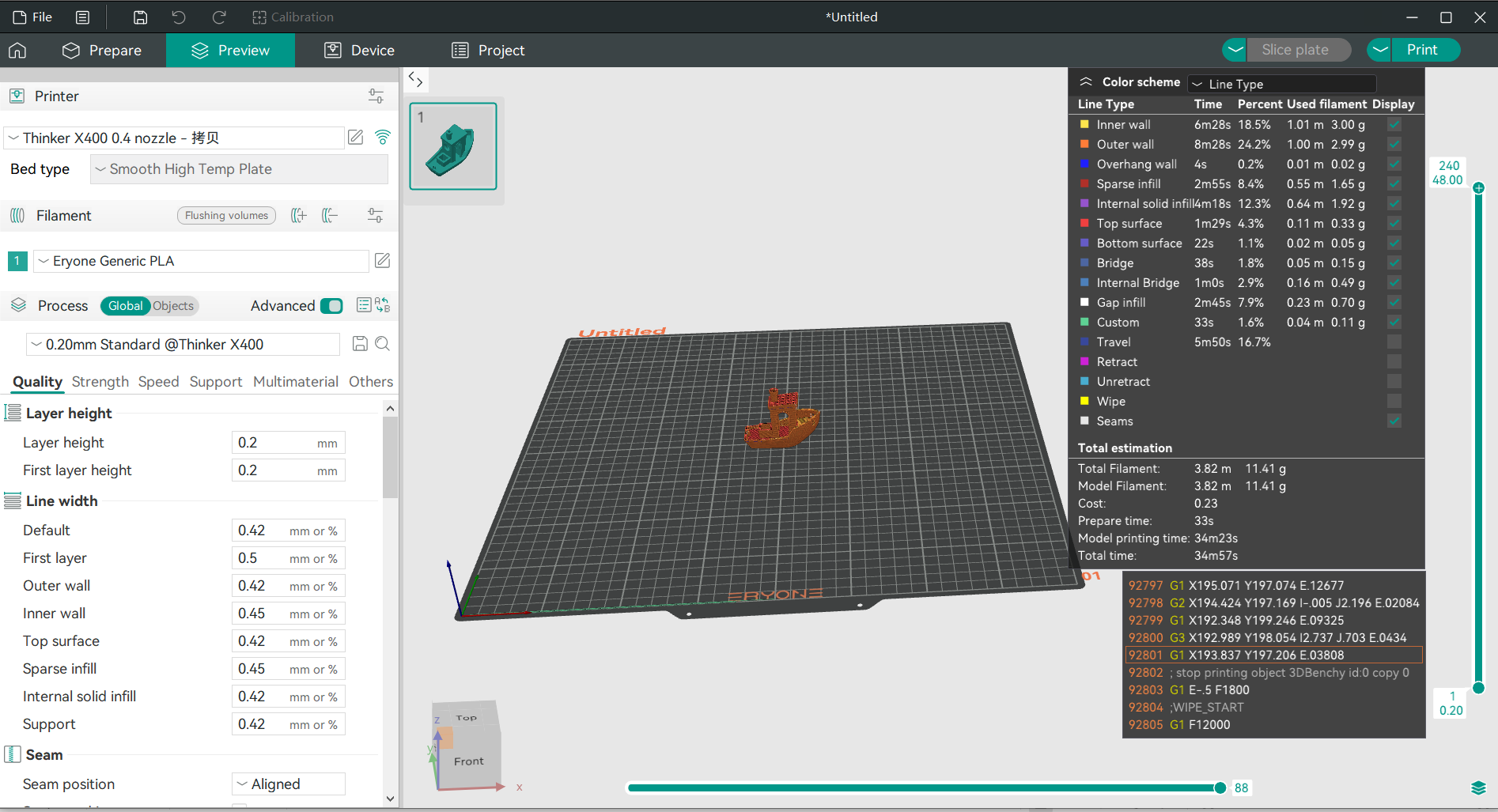Switch to the Project tab
This screenshot has width=1498, height=812.
[488, 51]
